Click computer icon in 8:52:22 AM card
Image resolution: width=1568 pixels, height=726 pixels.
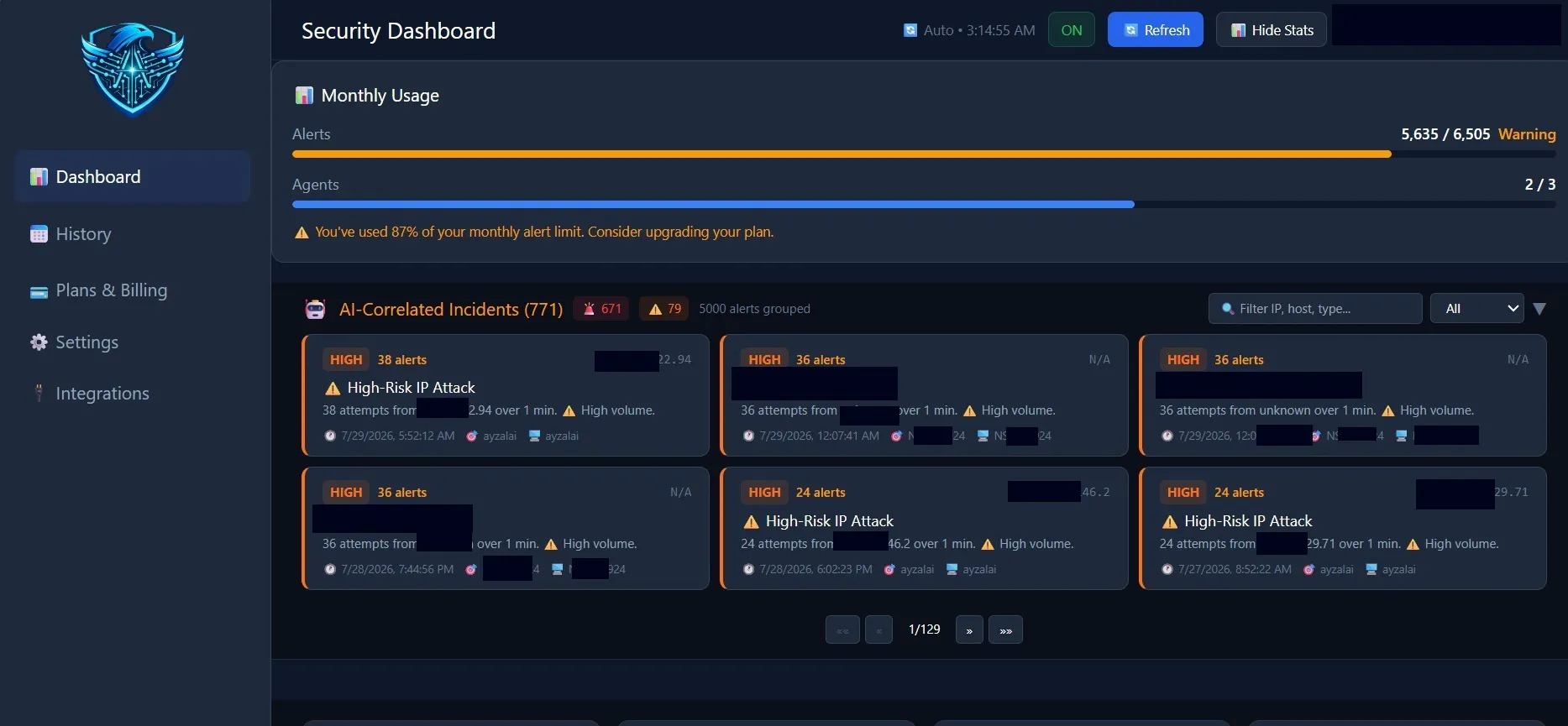tap(1371, 570)
